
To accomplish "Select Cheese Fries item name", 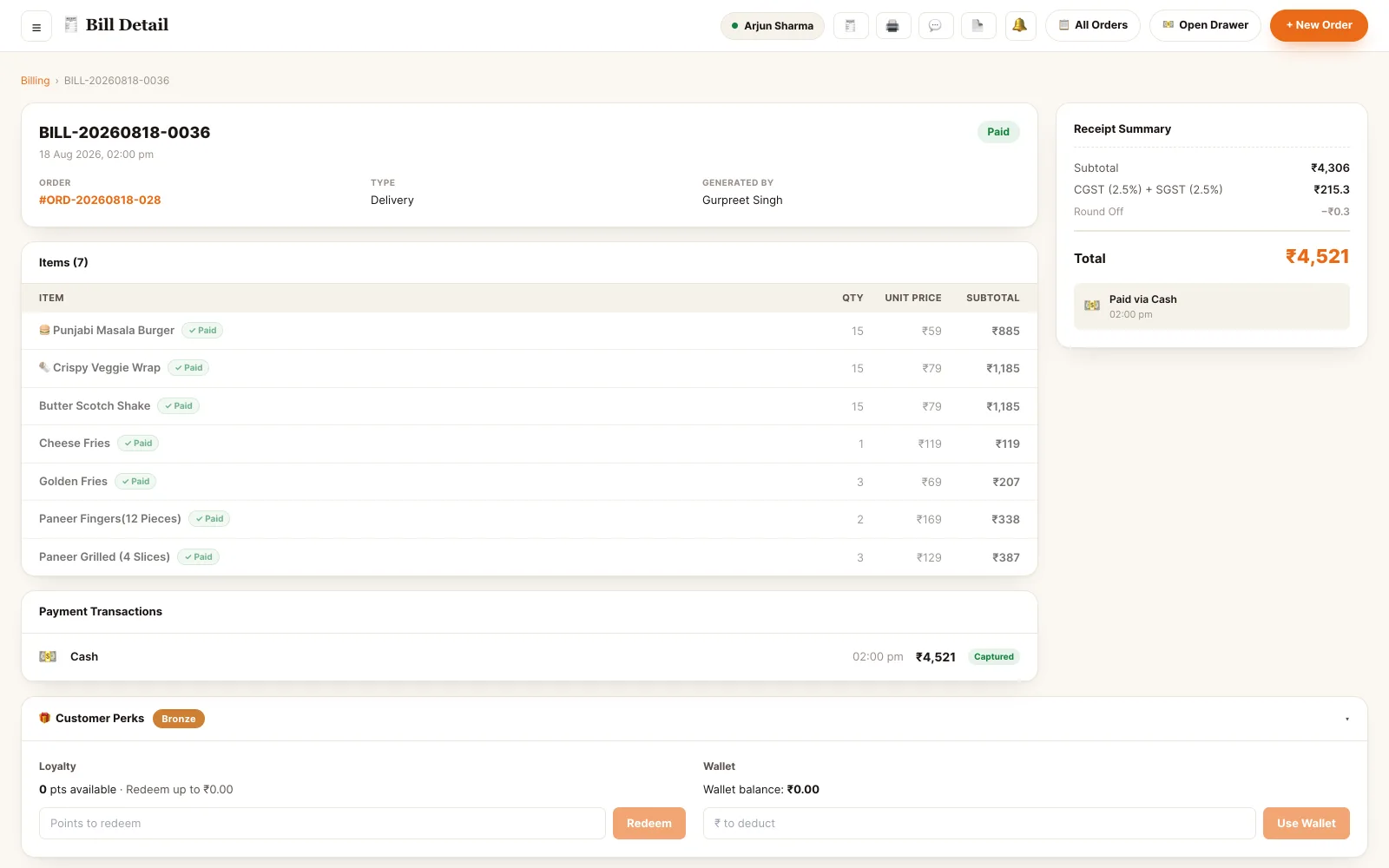I will pos(75,444).
